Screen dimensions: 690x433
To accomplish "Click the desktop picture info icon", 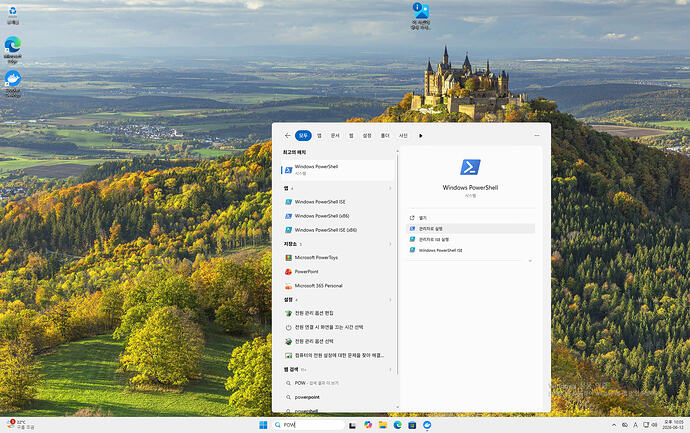I will click(421, 16).
